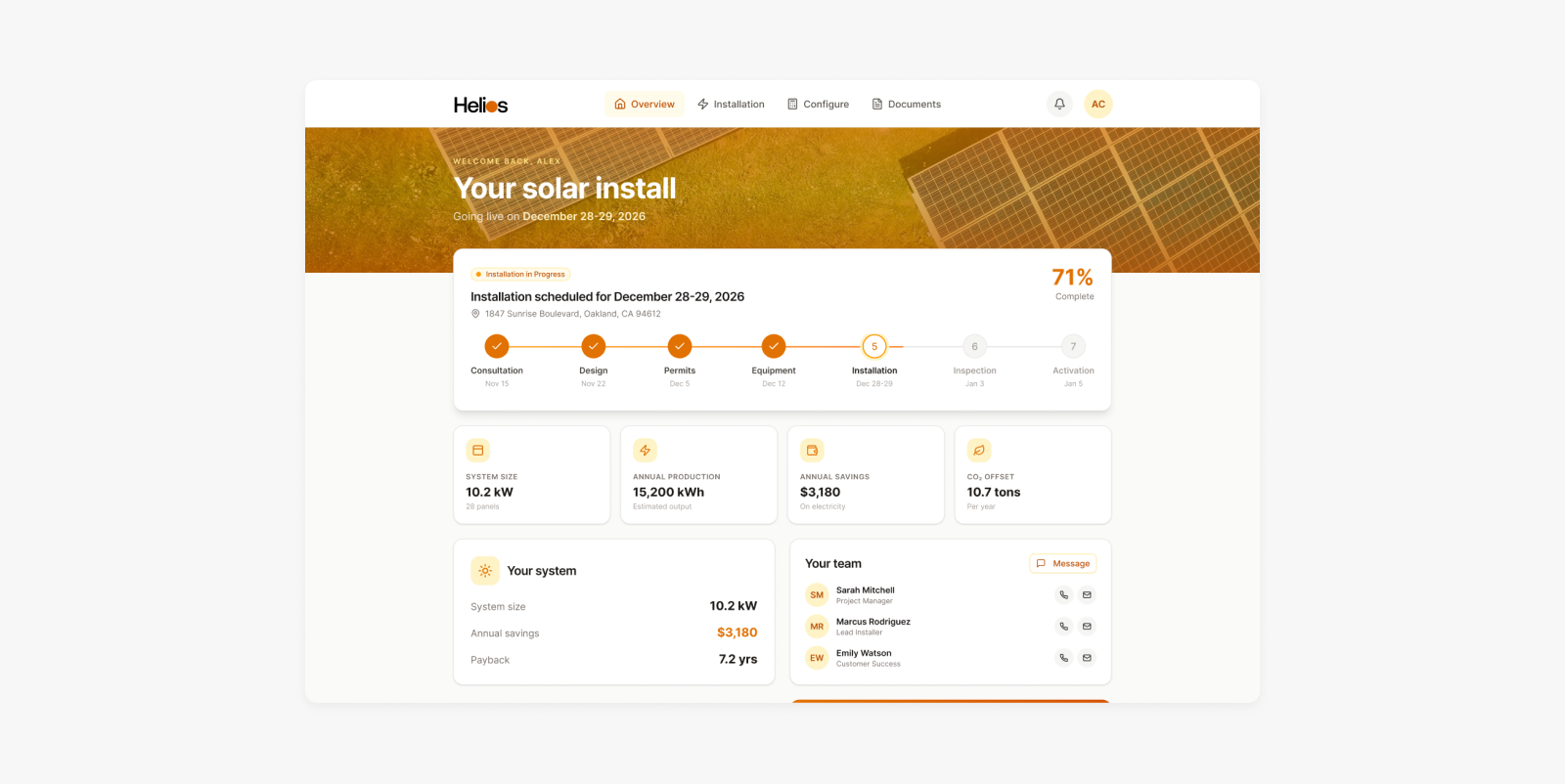Click the Annual Production lightning icon
1565x784 pixels.
645,451
